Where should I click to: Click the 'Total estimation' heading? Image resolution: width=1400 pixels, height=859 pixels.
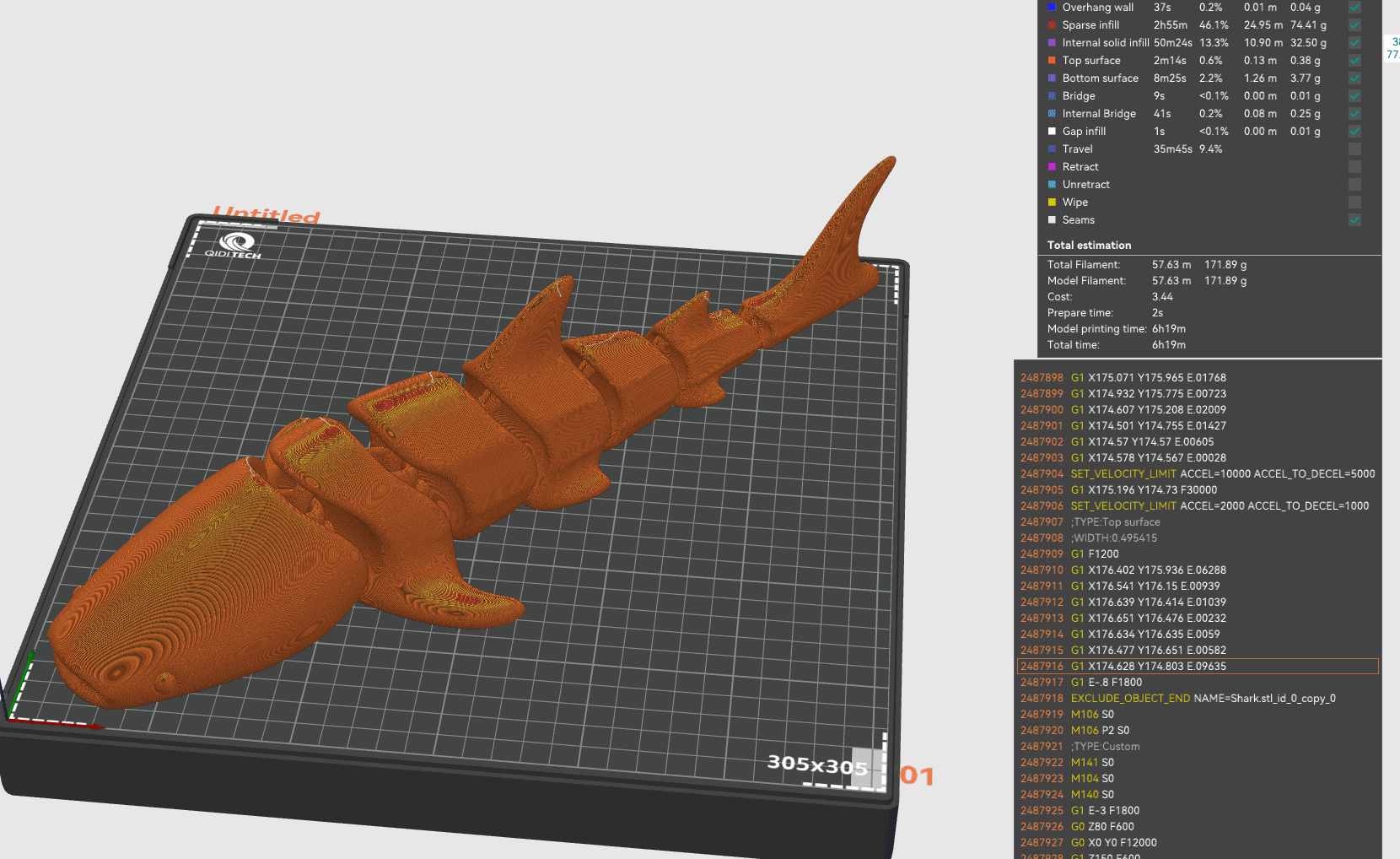click(x=1089, y=246)
